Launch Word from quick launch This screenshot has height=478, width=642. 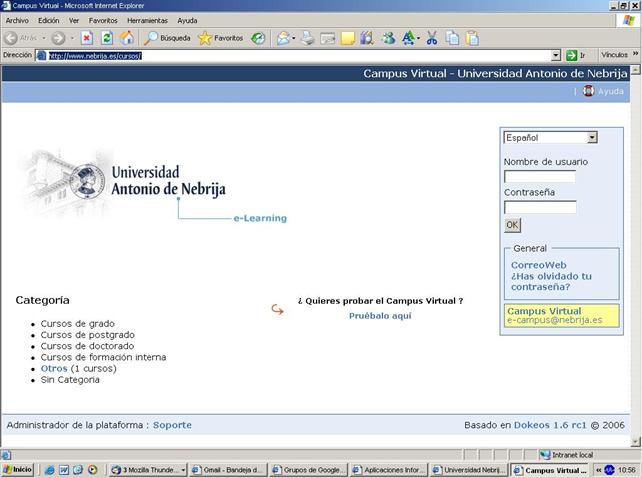64,470
